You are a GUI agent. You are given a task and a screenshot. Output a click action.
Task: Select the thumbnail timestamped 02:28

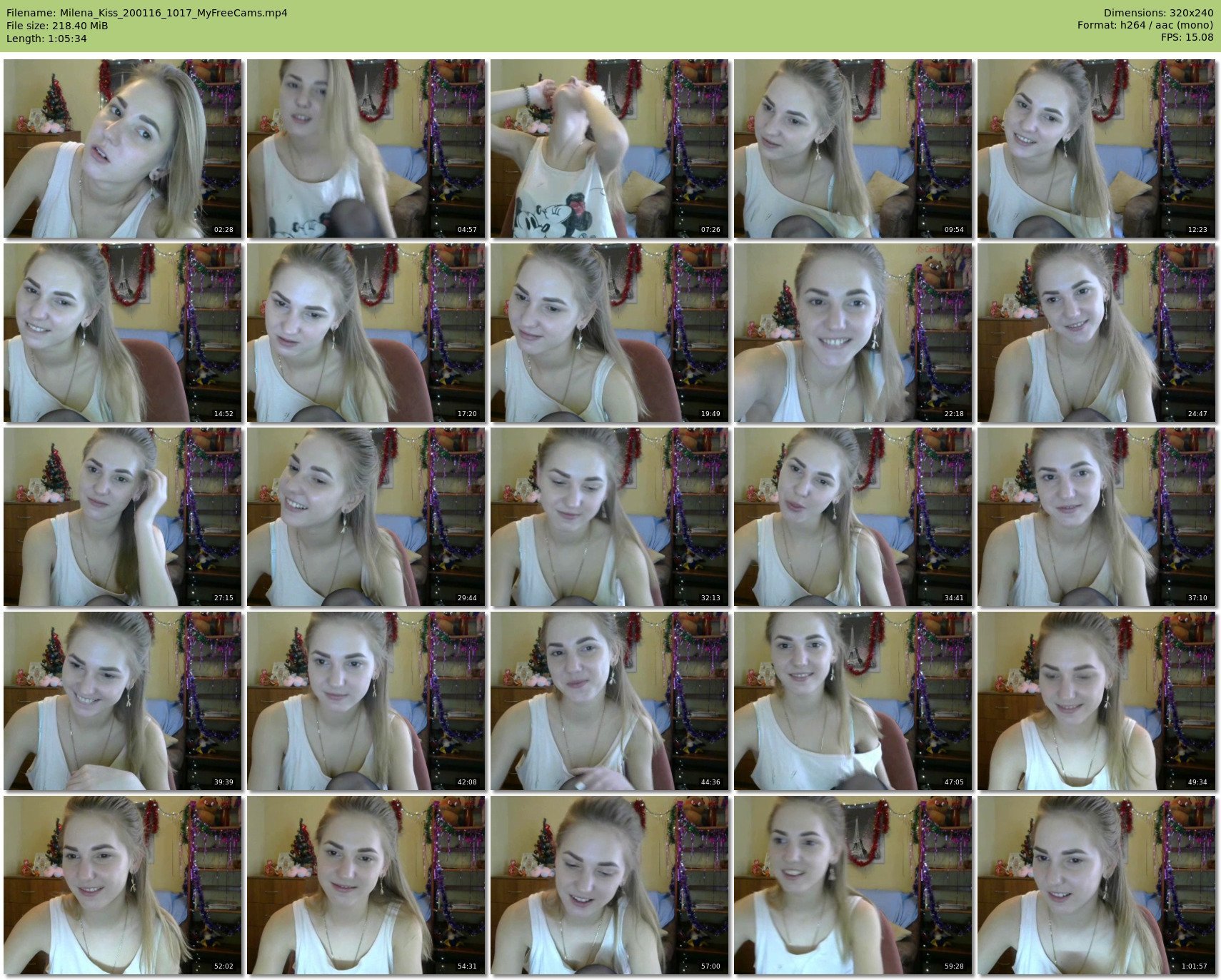click(x=122, y=148)
